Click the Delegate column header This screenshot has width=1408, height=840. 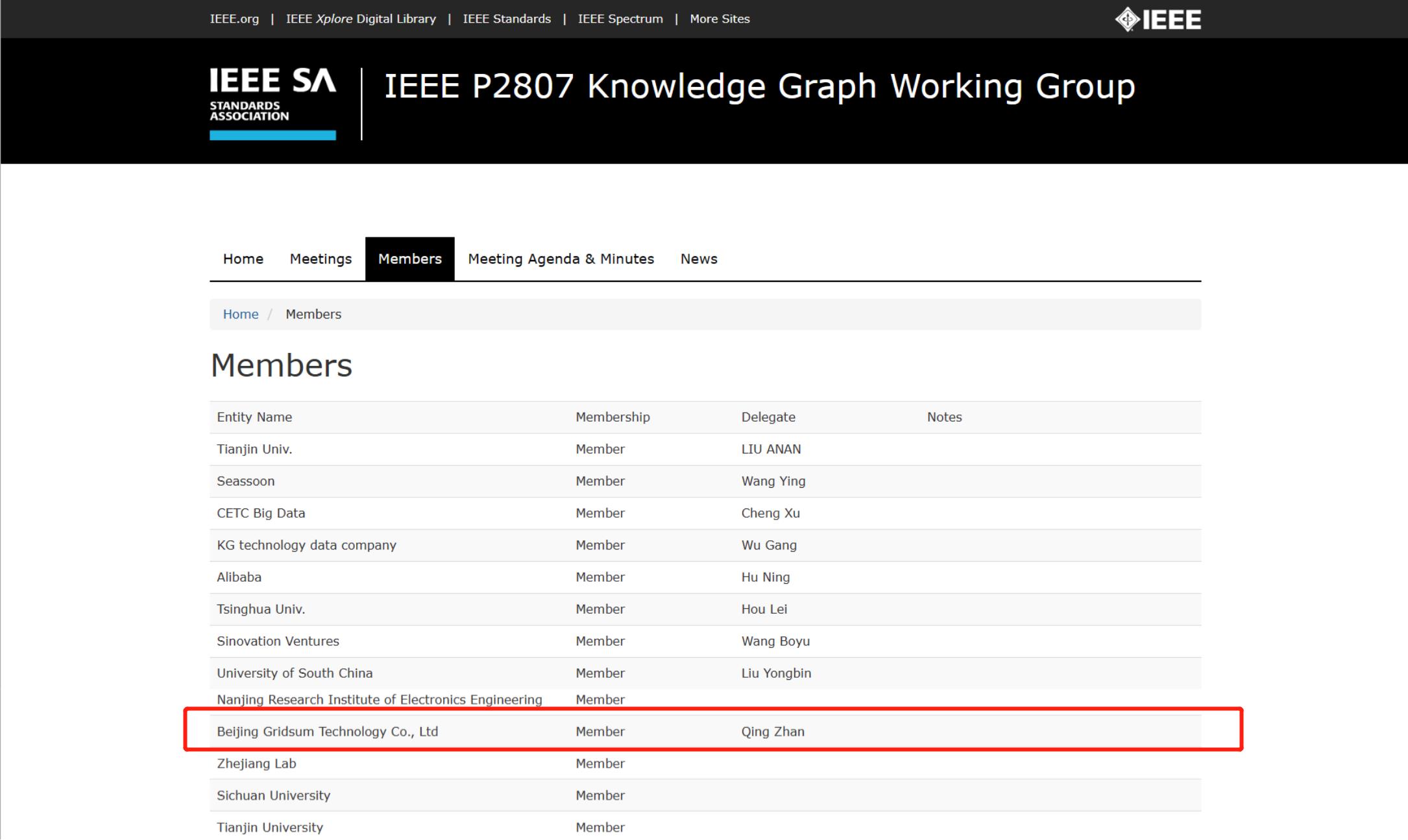point(768,417)
